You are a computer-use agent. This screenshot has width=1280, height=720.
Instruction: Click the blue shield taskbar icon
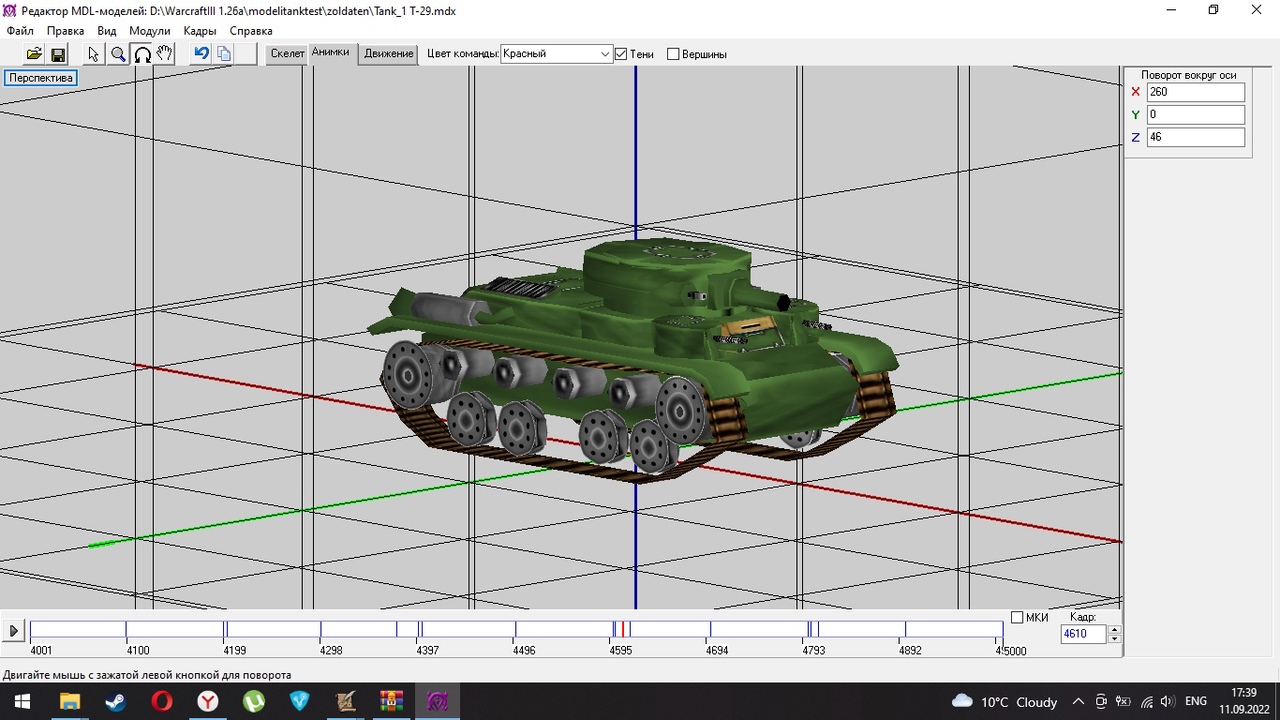[299, 701]
